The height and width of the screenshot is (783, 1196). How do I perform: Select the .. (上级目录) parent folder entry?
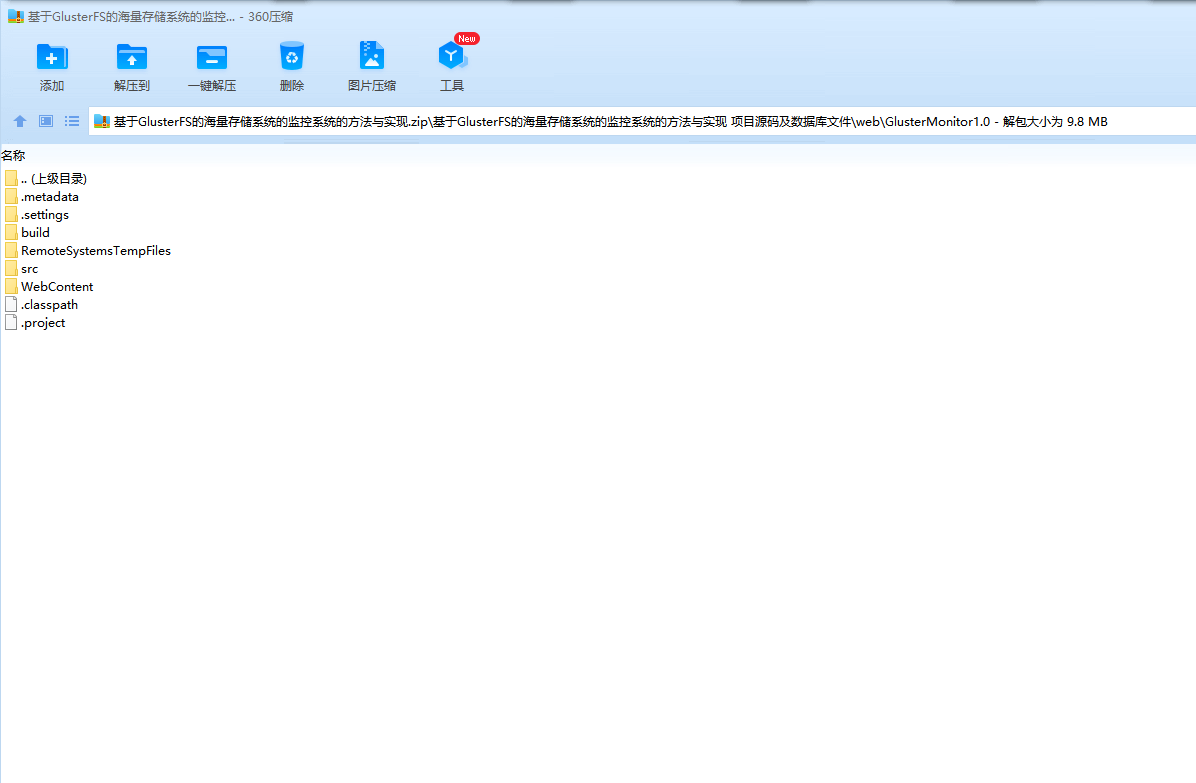[x=46, y=178]
